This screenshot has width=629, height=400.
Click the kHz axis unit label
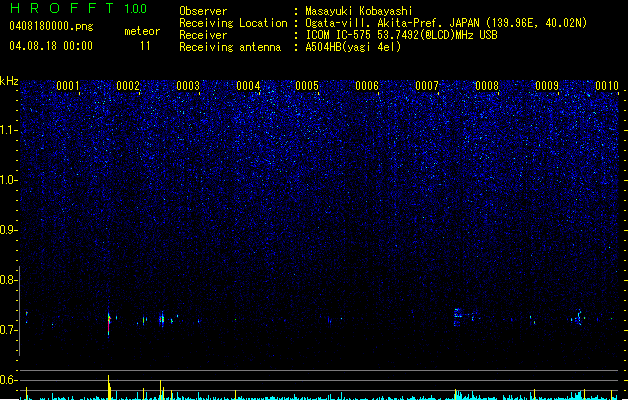click(x=9, y=81)
